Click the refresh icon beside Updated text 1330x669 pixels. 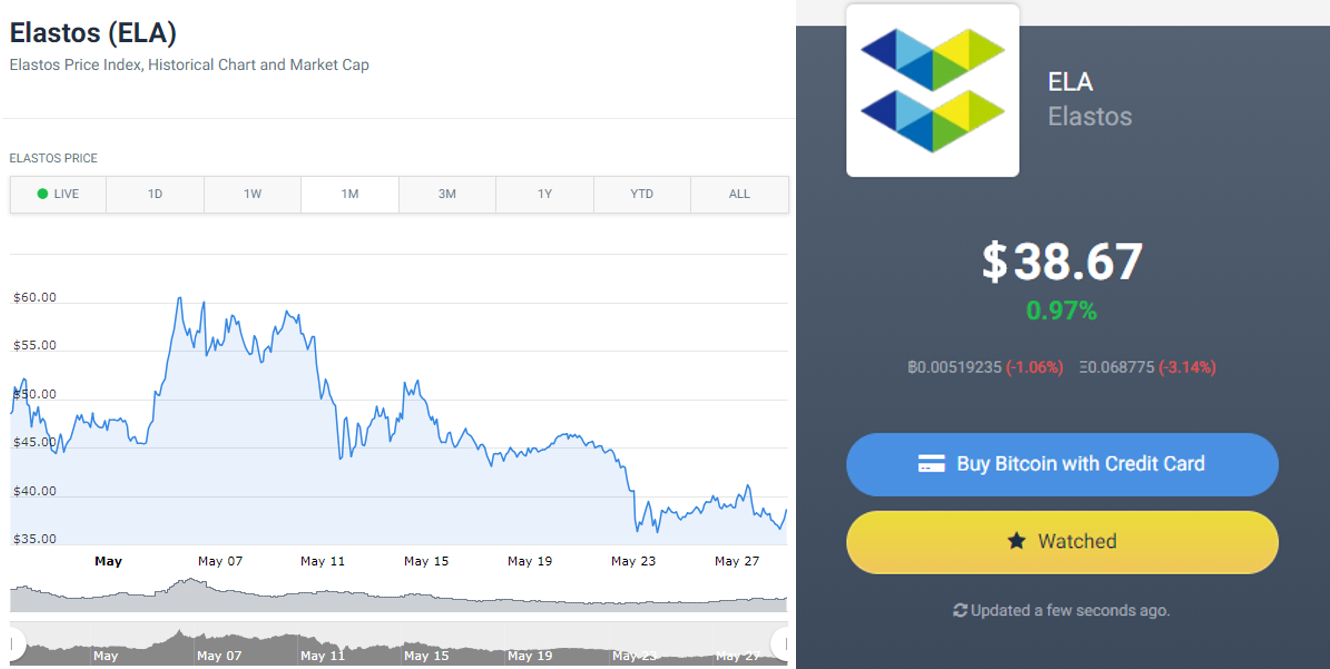(960, 610)
